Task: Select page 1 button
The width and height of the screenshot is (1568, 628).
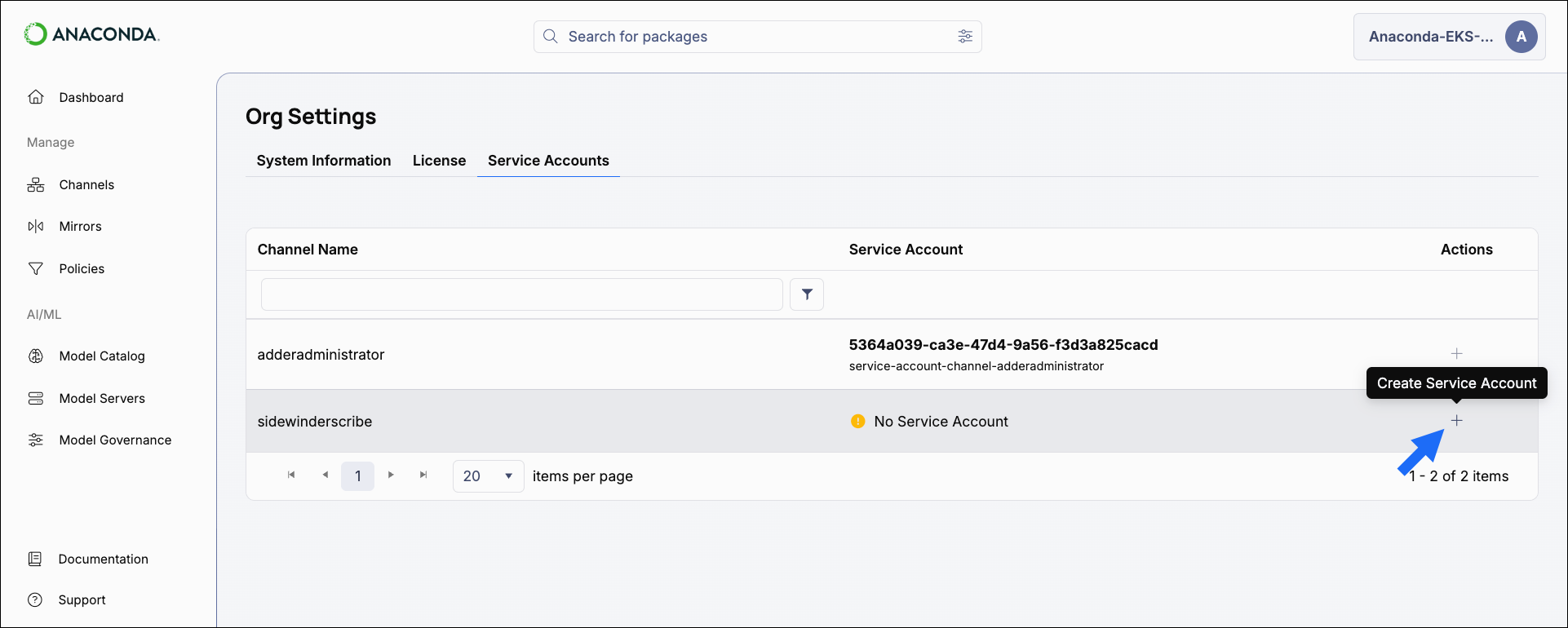Action: 358,476
